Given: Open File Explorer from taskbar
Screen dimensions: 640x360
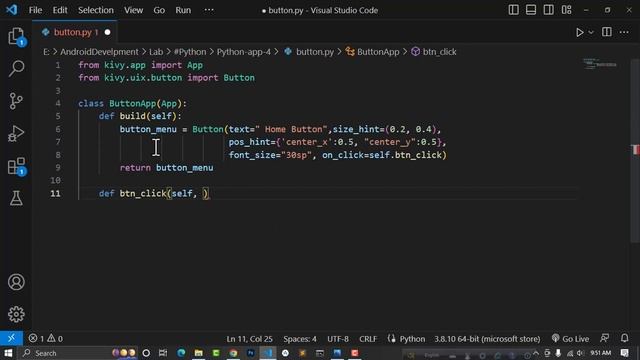Looking at the screenshot, I should tap(199, 353).
